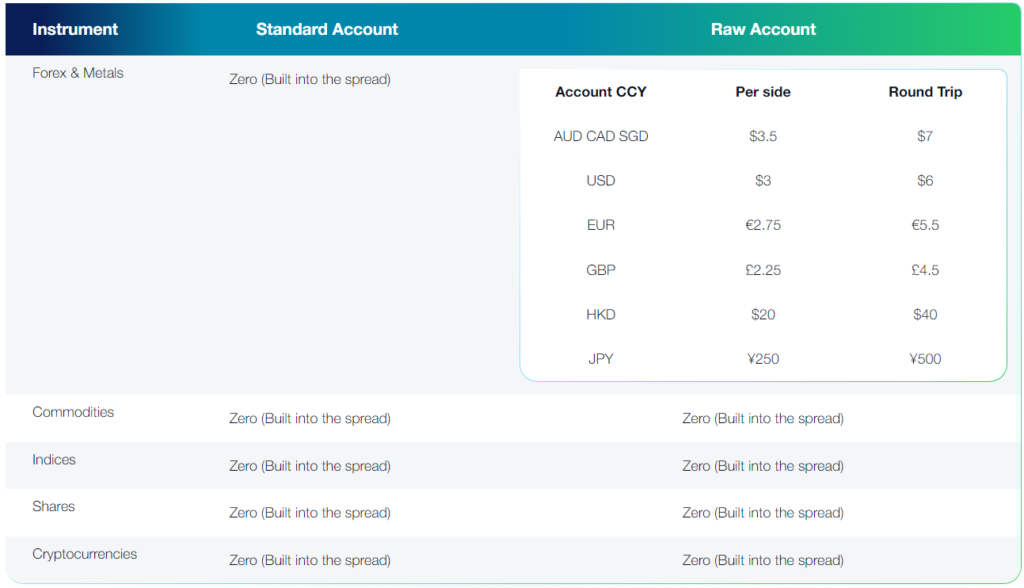
Task: Click Raw Account fee text for Cryptocurrencies
Action: point(763,561)
